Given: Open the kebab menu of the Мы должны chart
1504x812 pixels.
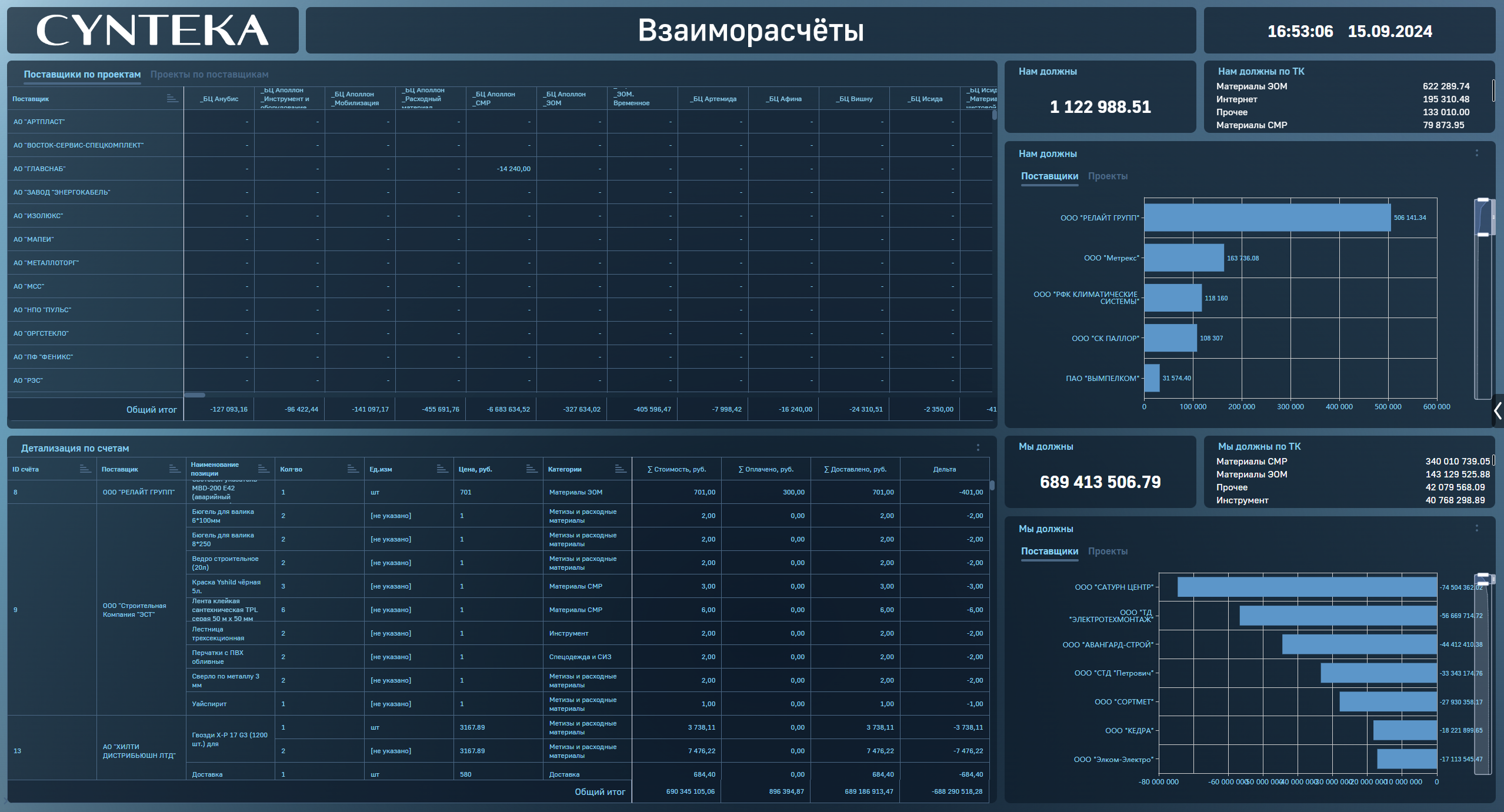Looking at the screenshot, I should (1476, 529).
